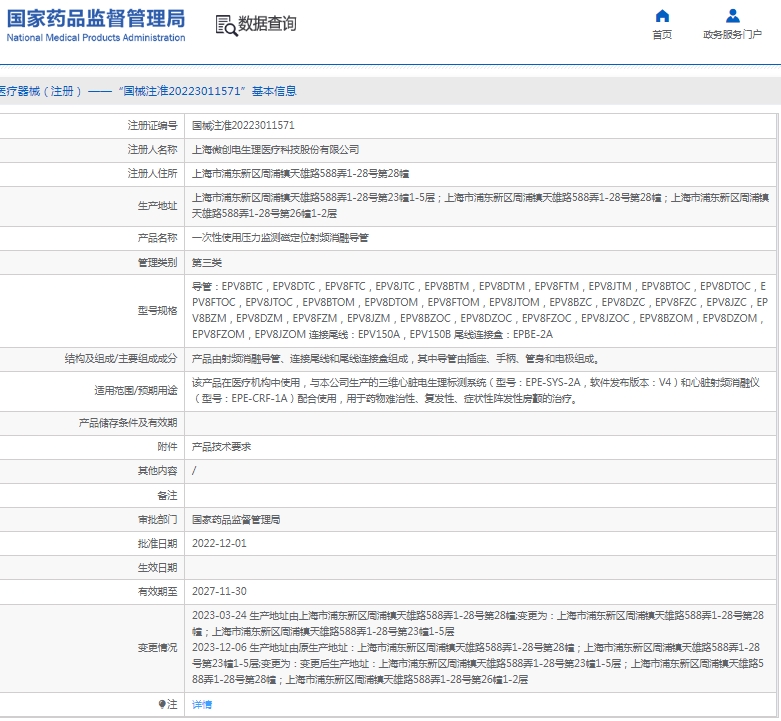781x721 pixels.
Task: Click the 第三类 management category value
Action: [x=207, y=262]
